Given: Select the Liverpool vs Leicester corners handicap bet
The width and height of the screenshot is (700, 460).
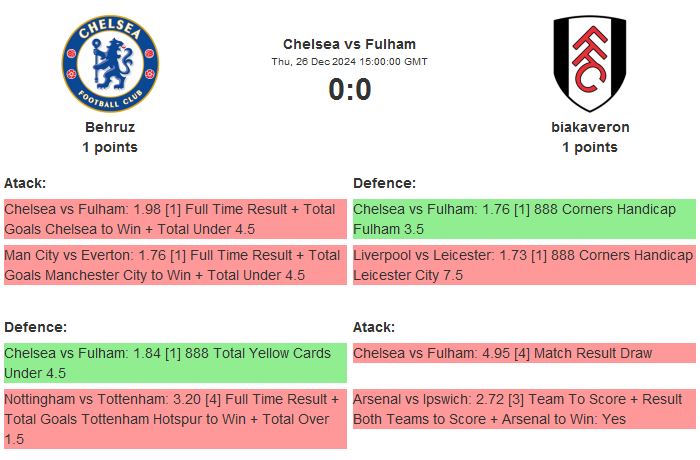Looking at the screenshot, I should [523, 265].
